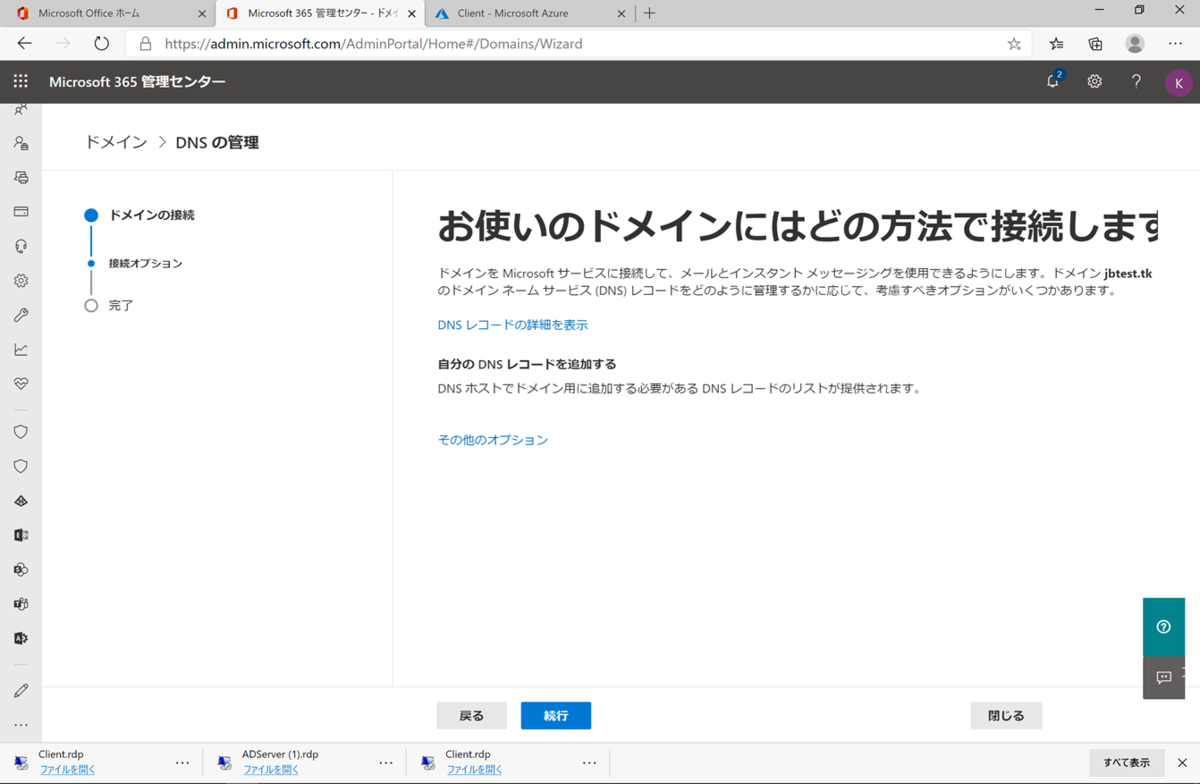The image size is (1200, 784).
Task: Click the teal help assistant floating button
Action: [1164, 627]
